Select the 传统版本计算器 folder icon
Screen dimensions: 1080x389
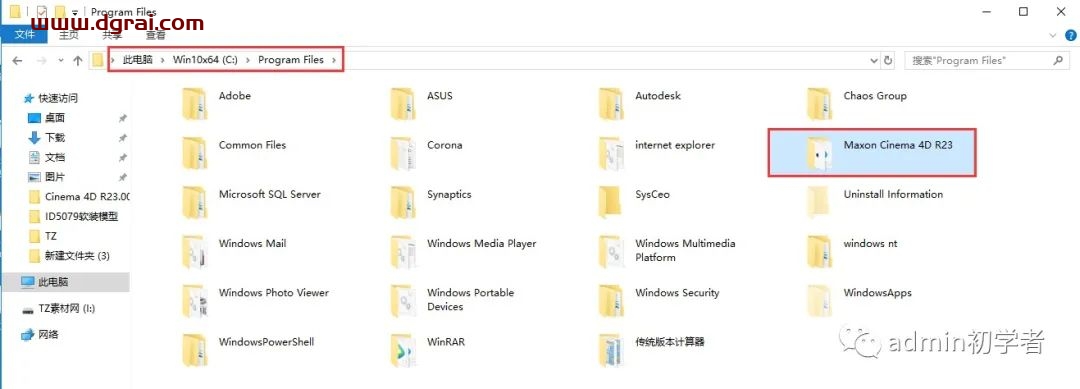coord(611,350)
